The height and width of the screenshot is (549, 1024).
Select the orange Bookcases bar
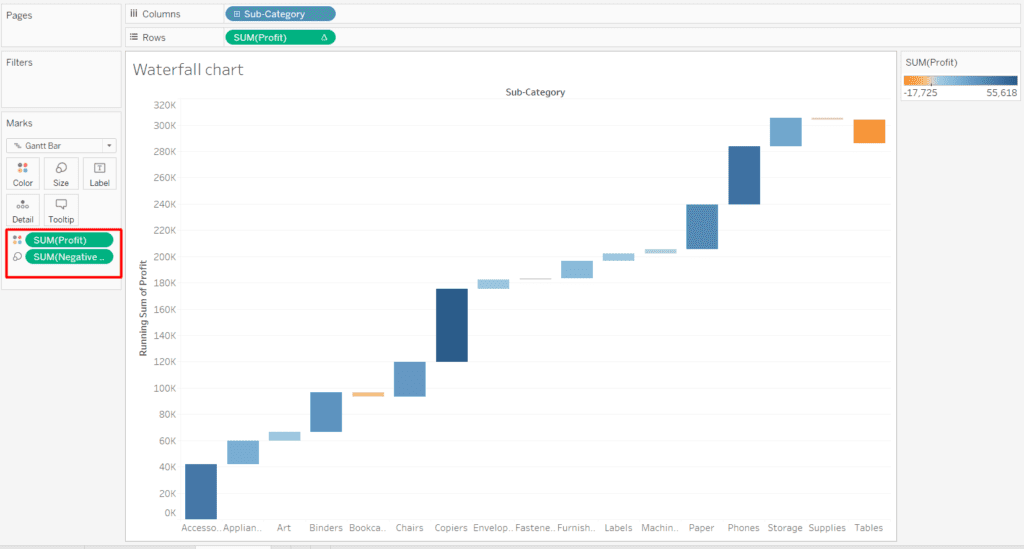click(368, 394)
